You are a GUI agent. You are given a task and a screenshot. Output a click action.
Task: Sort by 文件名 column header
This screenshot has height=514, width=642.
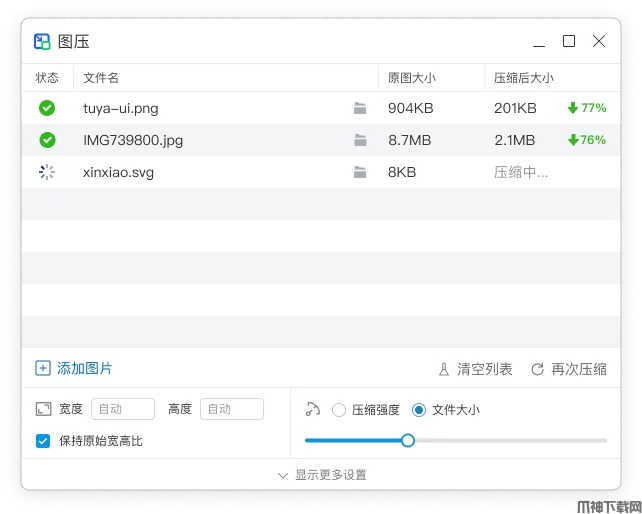click(101, 78)
